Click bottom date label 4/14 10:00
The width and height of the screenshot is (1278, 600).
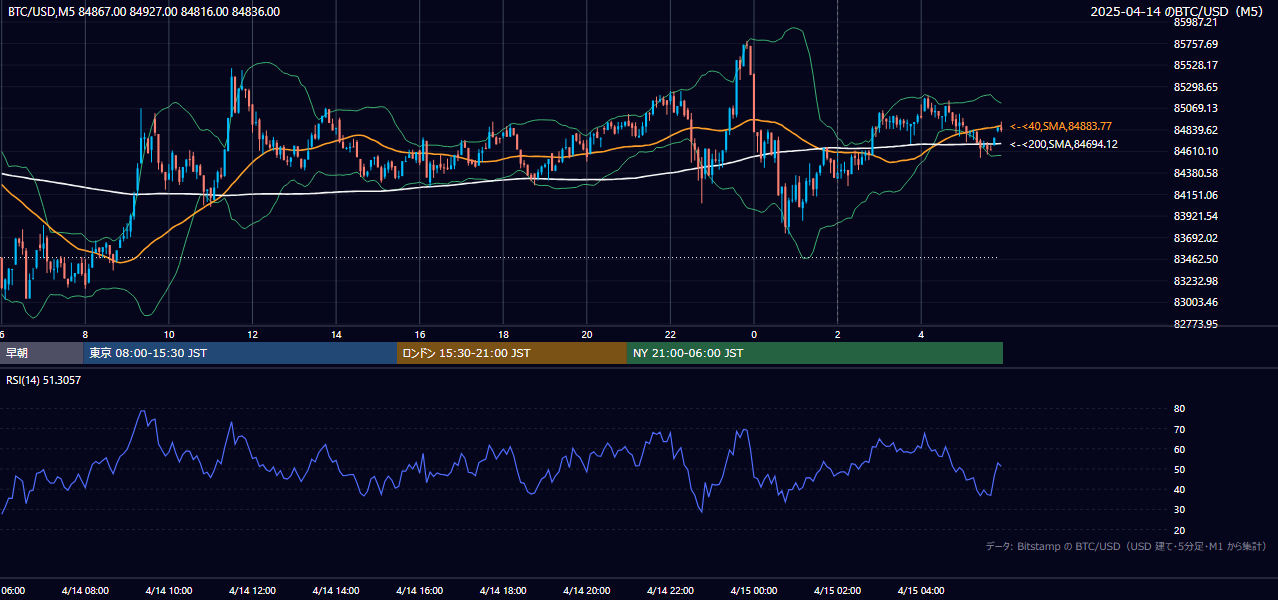pyautogui.click(x=169, y=590)
